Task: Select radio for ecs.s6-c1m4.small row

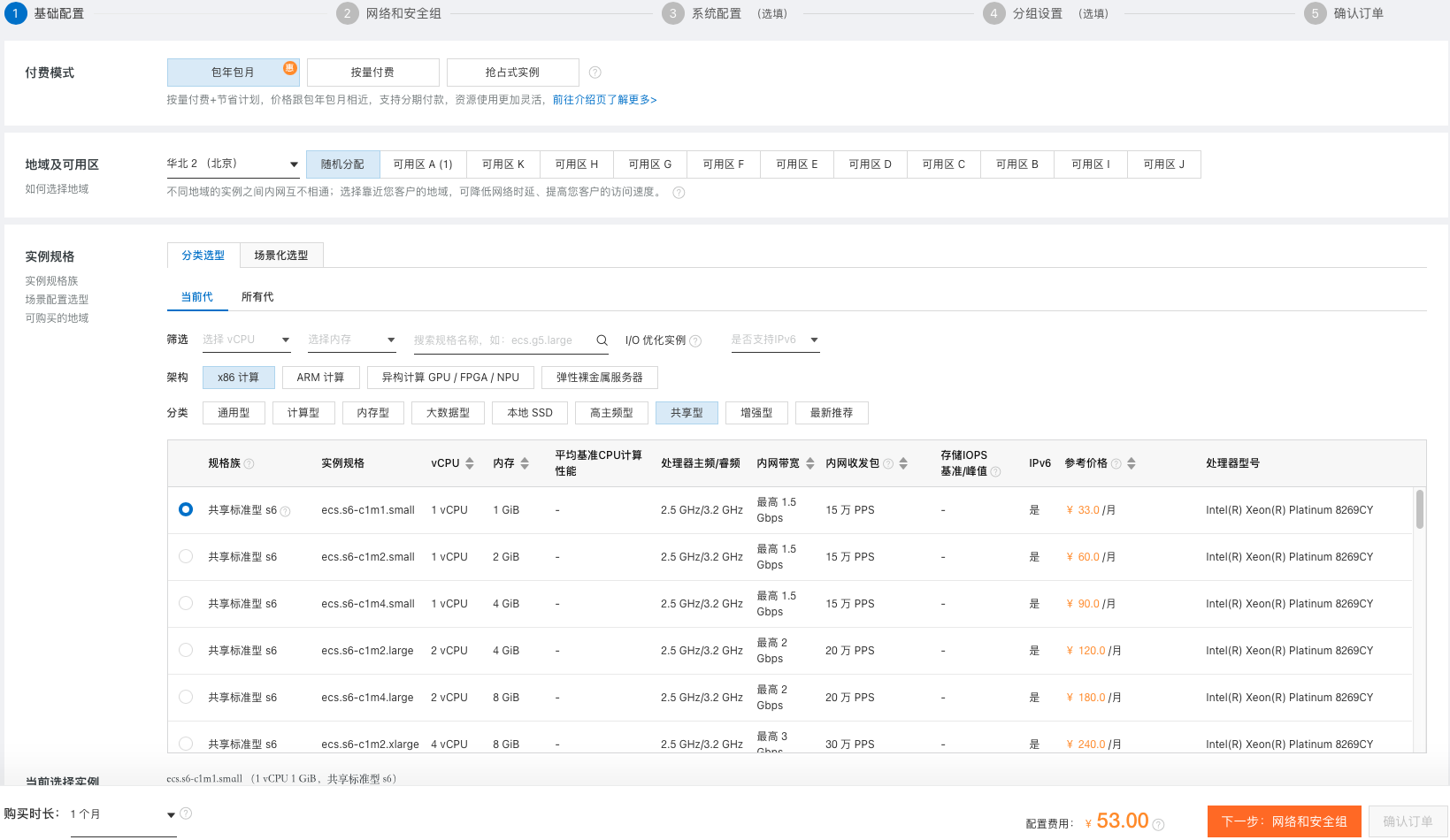Action: point(186,603)
